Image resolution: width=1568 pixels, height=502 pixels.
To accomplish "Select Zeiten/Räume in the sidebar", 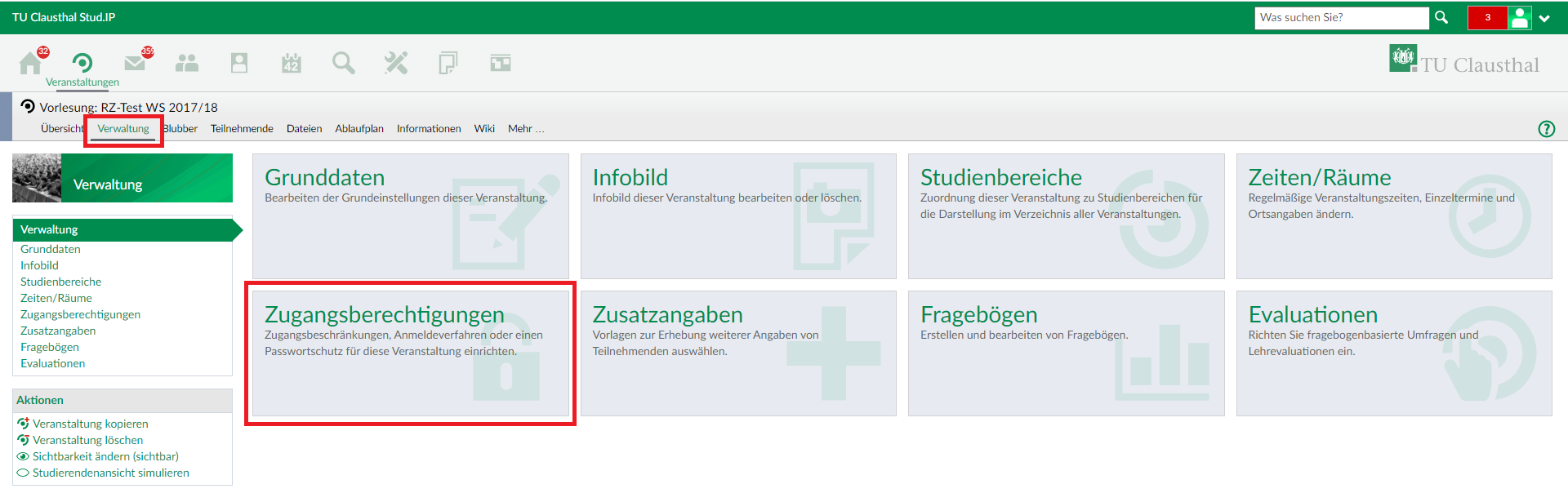I will 56,298.
